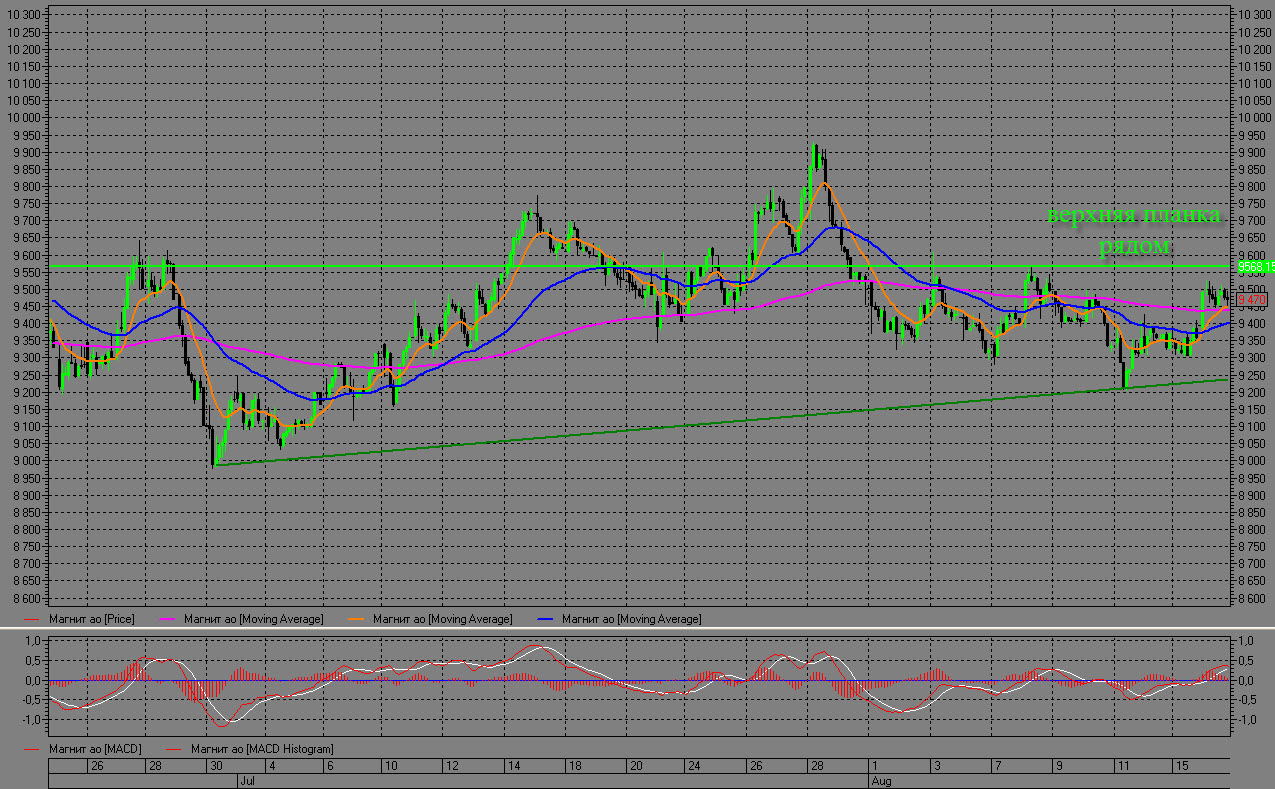This screenshot has width=1275, height=789.
Task: Select the dark green rising trend line
Action: [722, 422]
